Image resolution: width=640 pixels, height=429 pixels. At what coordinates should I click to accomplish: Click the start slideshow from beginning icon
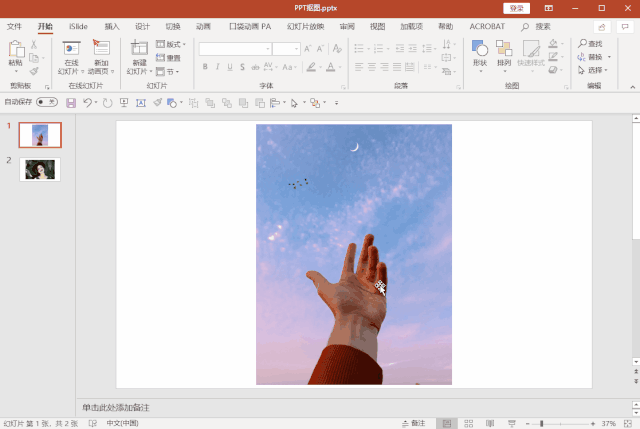[x=124, y=102]
